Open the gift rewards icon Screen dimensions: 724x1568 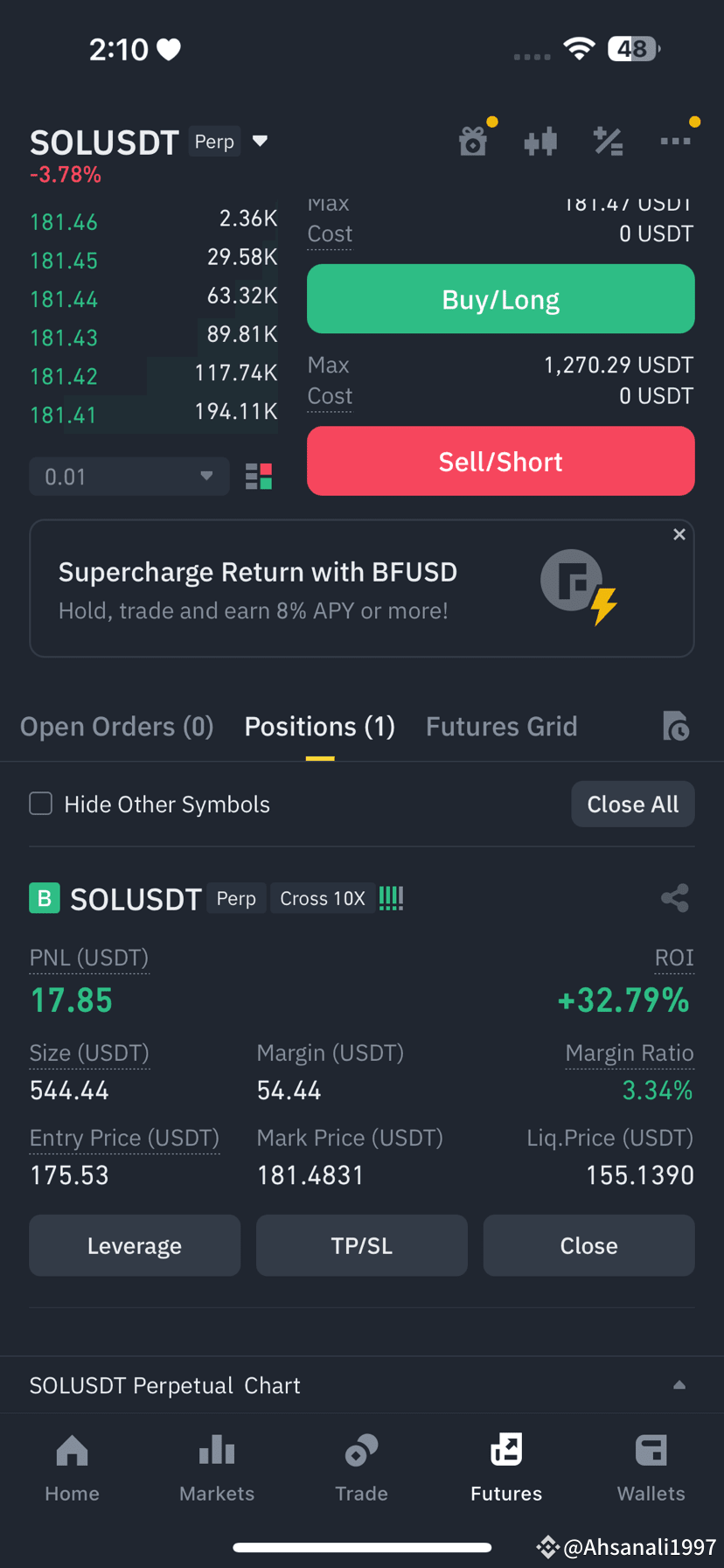[473, 141]
